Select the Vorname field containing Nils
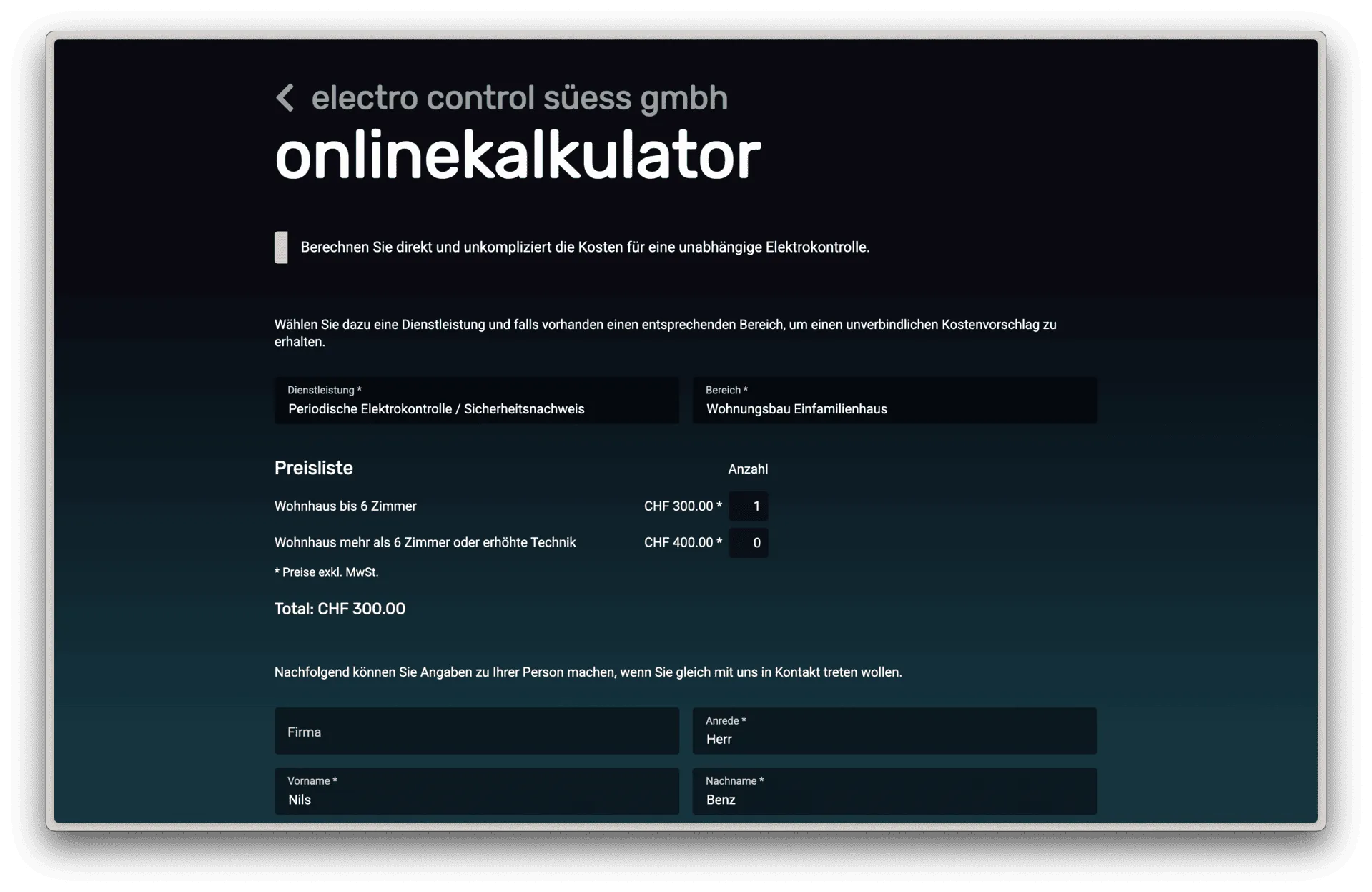This screenshot has width=1372, height=892. pos(476,791)
